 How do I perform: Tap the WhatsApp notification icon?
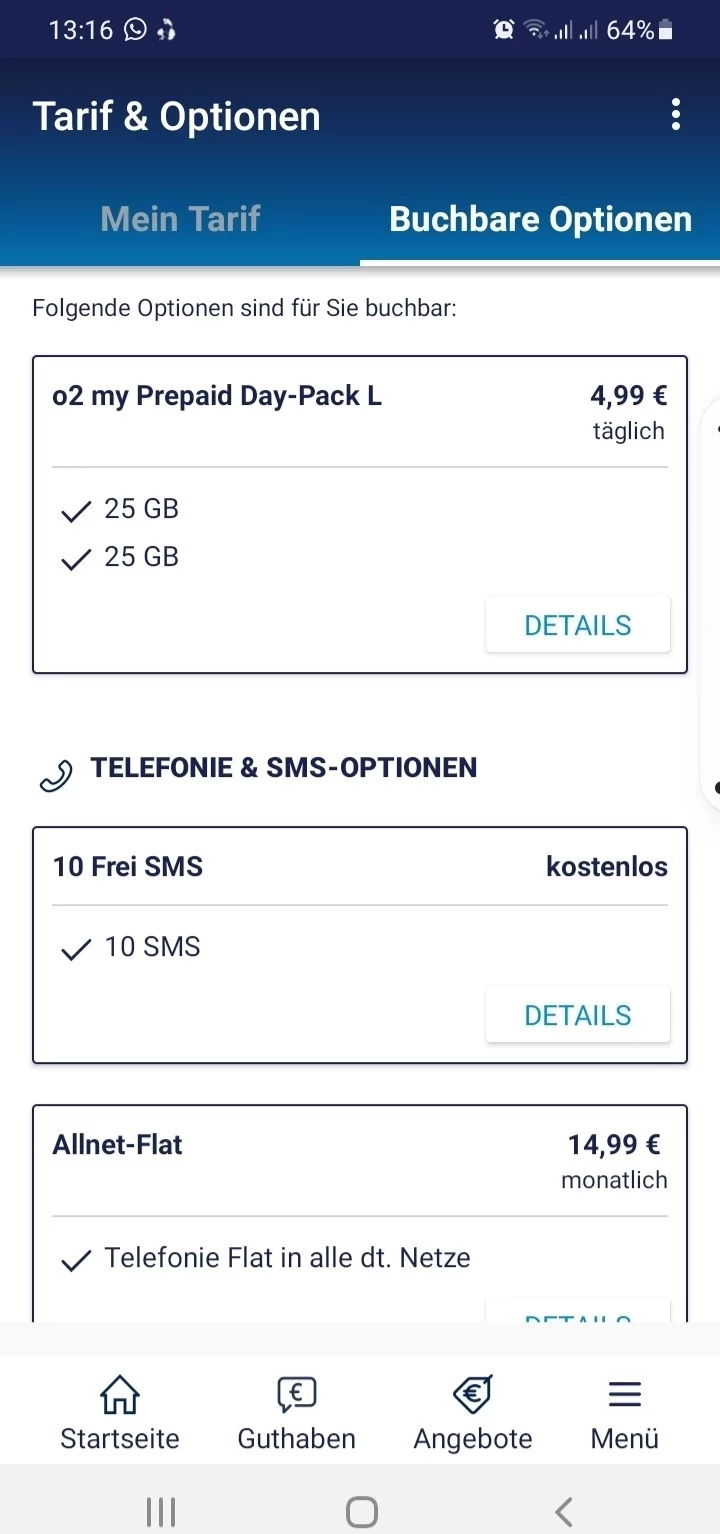point(135,30)
